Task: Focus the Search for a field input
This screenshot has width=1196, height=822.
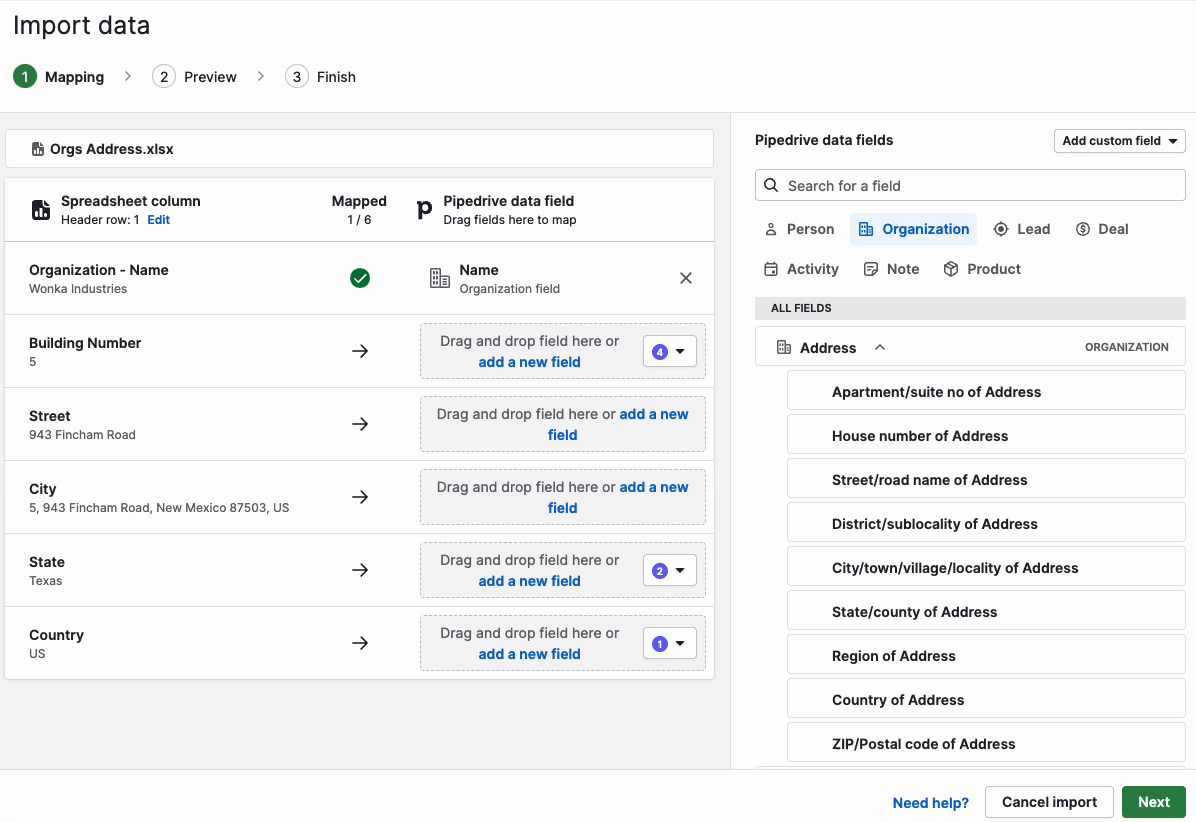Action: 970,185
